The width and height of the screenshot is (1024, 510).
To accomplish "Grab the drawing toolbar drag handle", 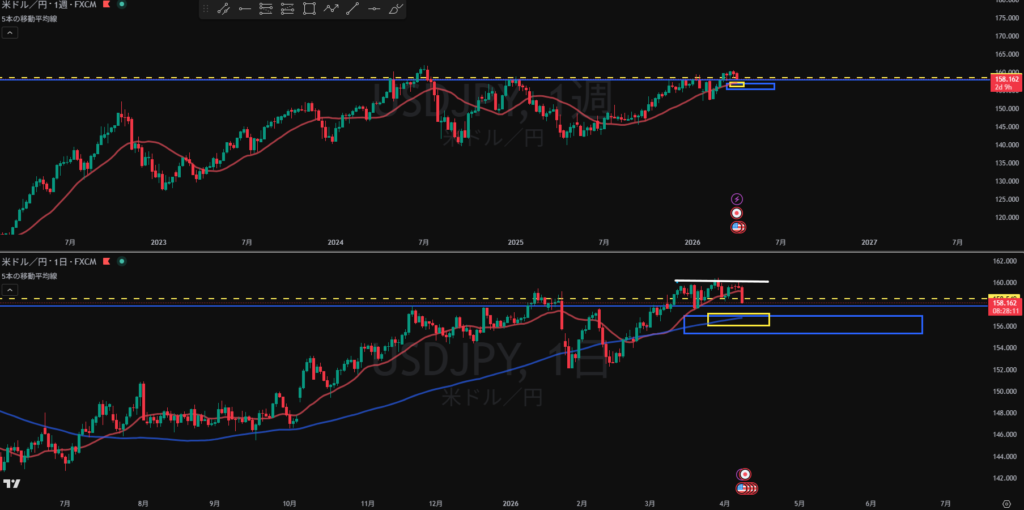I will 205,9.
